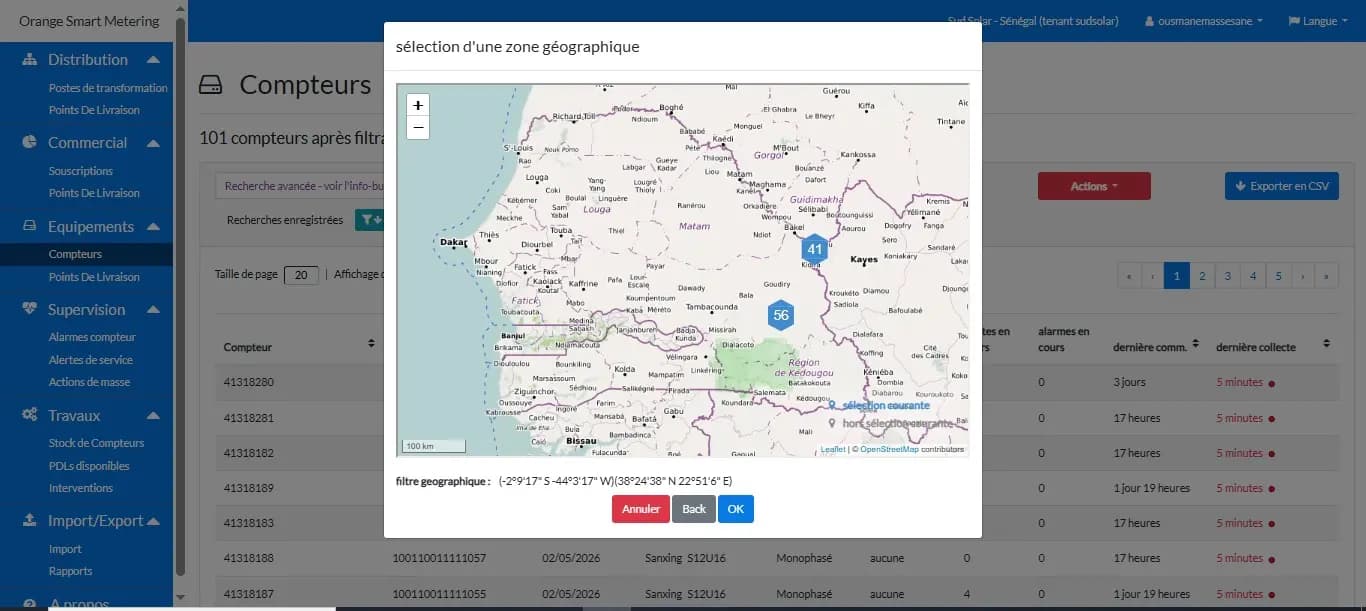Edit the Taille de page field
Screen dimensions: 1366x611
(301, 275)
